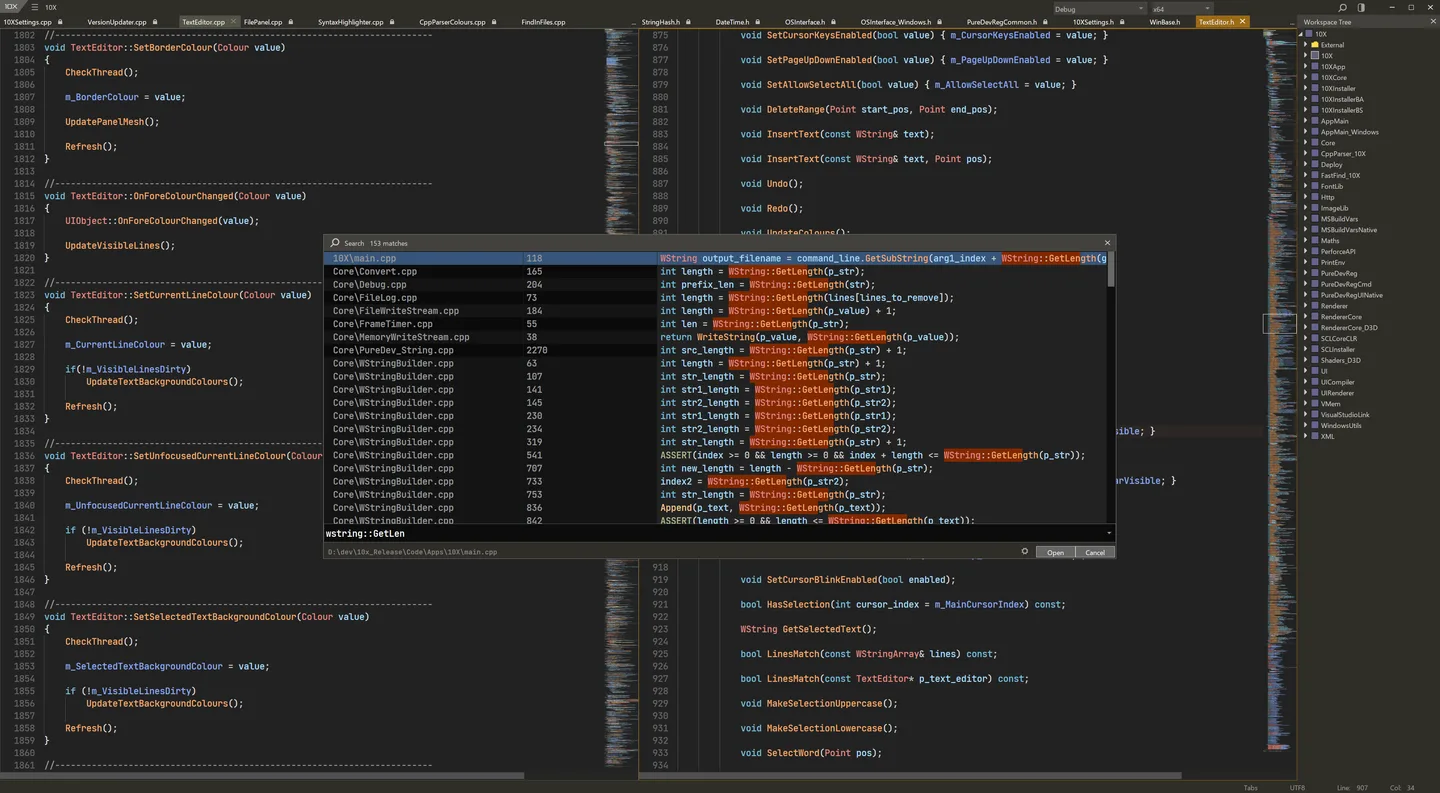Open the search history dropdown arrow
Viewport: 1440px width, 793px height.
[x=1109, y=534]
